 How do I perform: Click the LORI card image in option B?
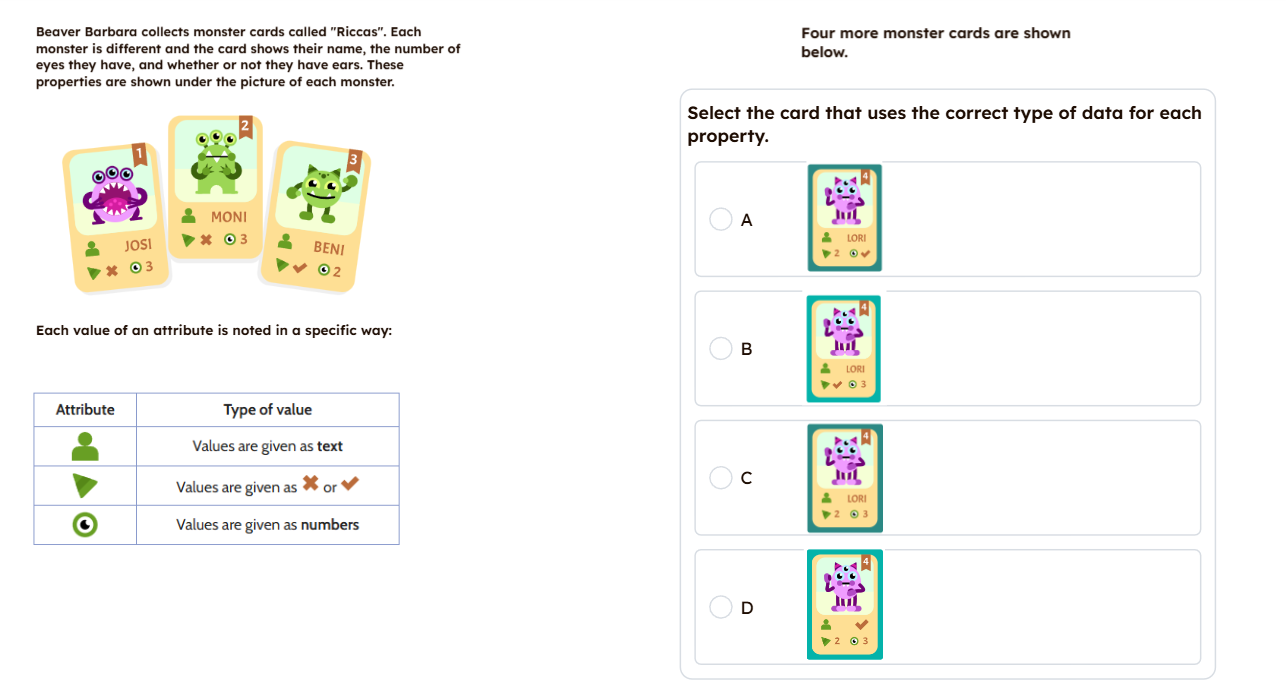tap(844, 348)
